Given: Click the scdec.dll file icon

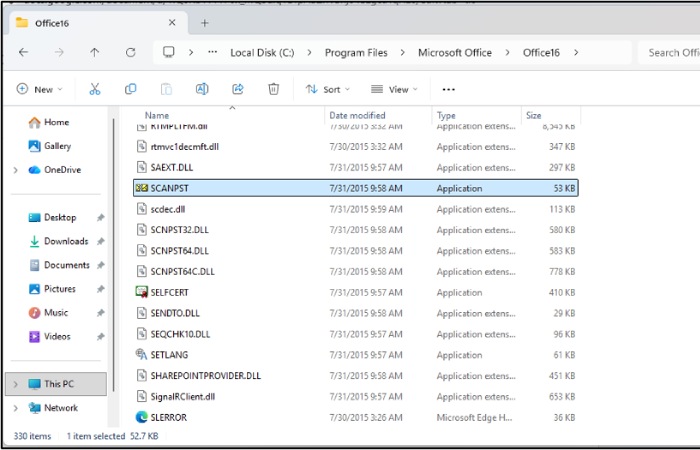Looking at the screenshot, I should click(x=142, y=209).
